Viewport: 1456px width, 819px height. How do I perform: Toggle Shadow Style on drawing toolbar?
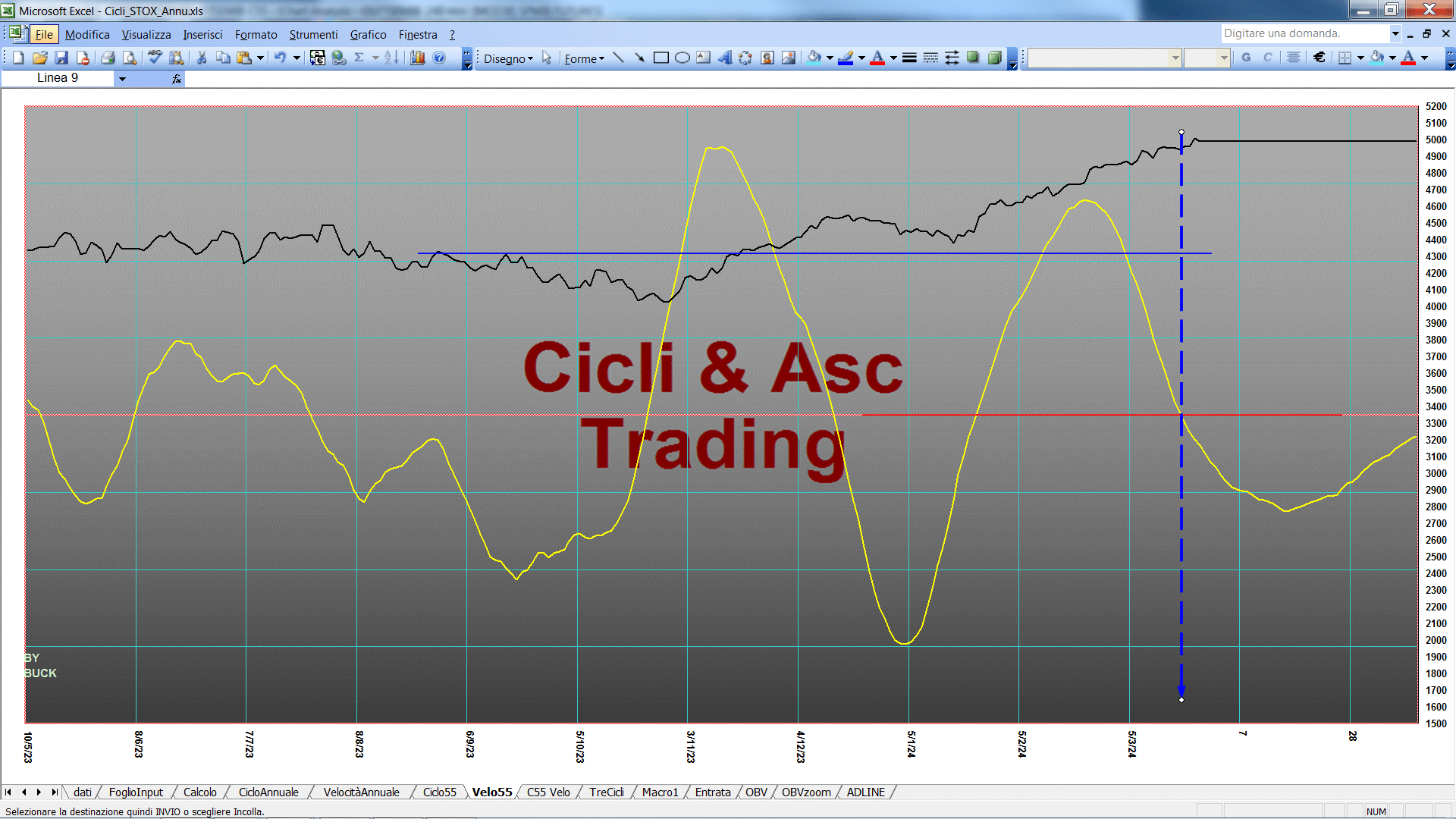pyautogui.click(x=973, y=58)
